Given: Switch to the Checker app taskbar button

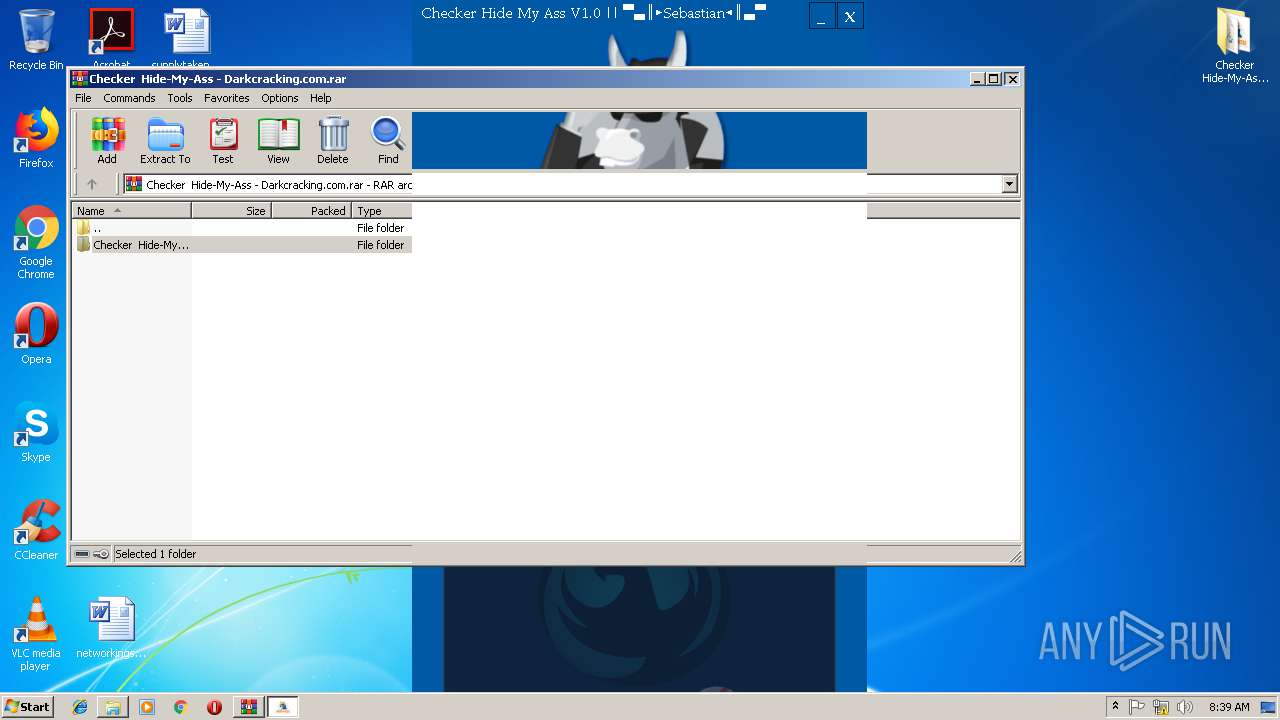Looking at the screenshot, I should tap(283, 707).
